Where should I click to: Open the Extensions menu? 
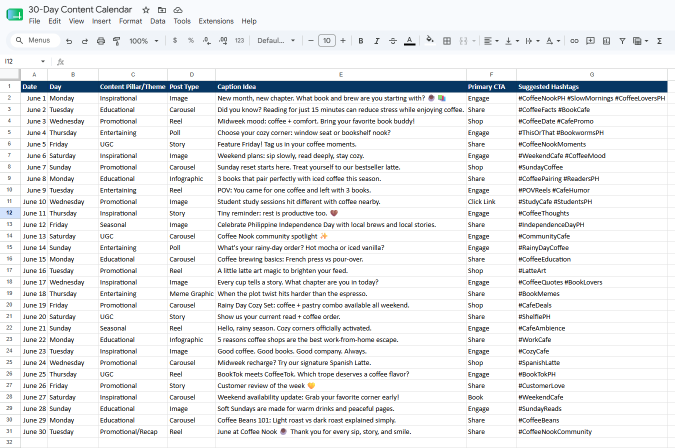coord(216,21)
